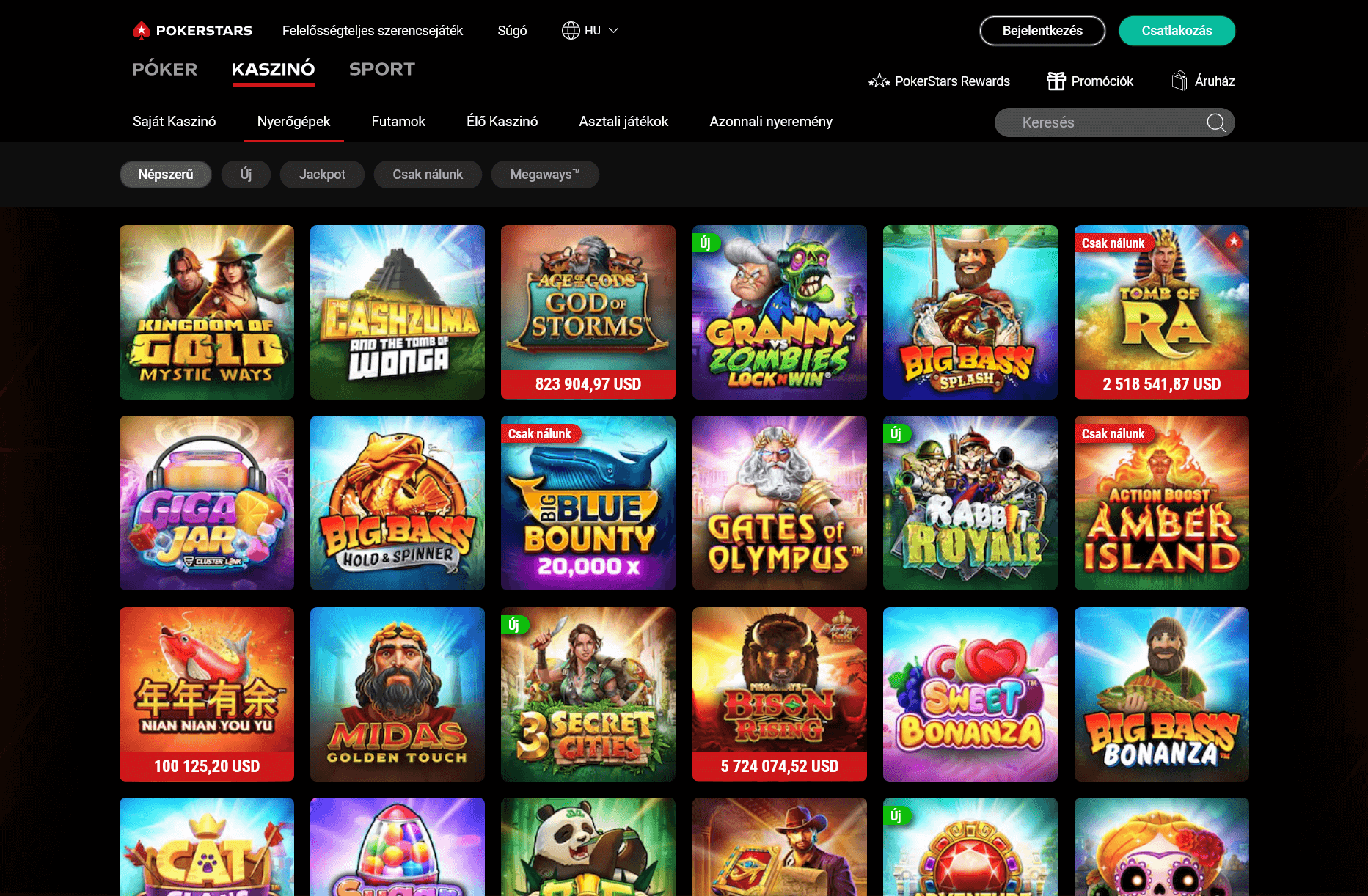Click the star badge on Tomb of Ra
This screenshot has height=896, width=1368.
click(x=1234, y=240)
